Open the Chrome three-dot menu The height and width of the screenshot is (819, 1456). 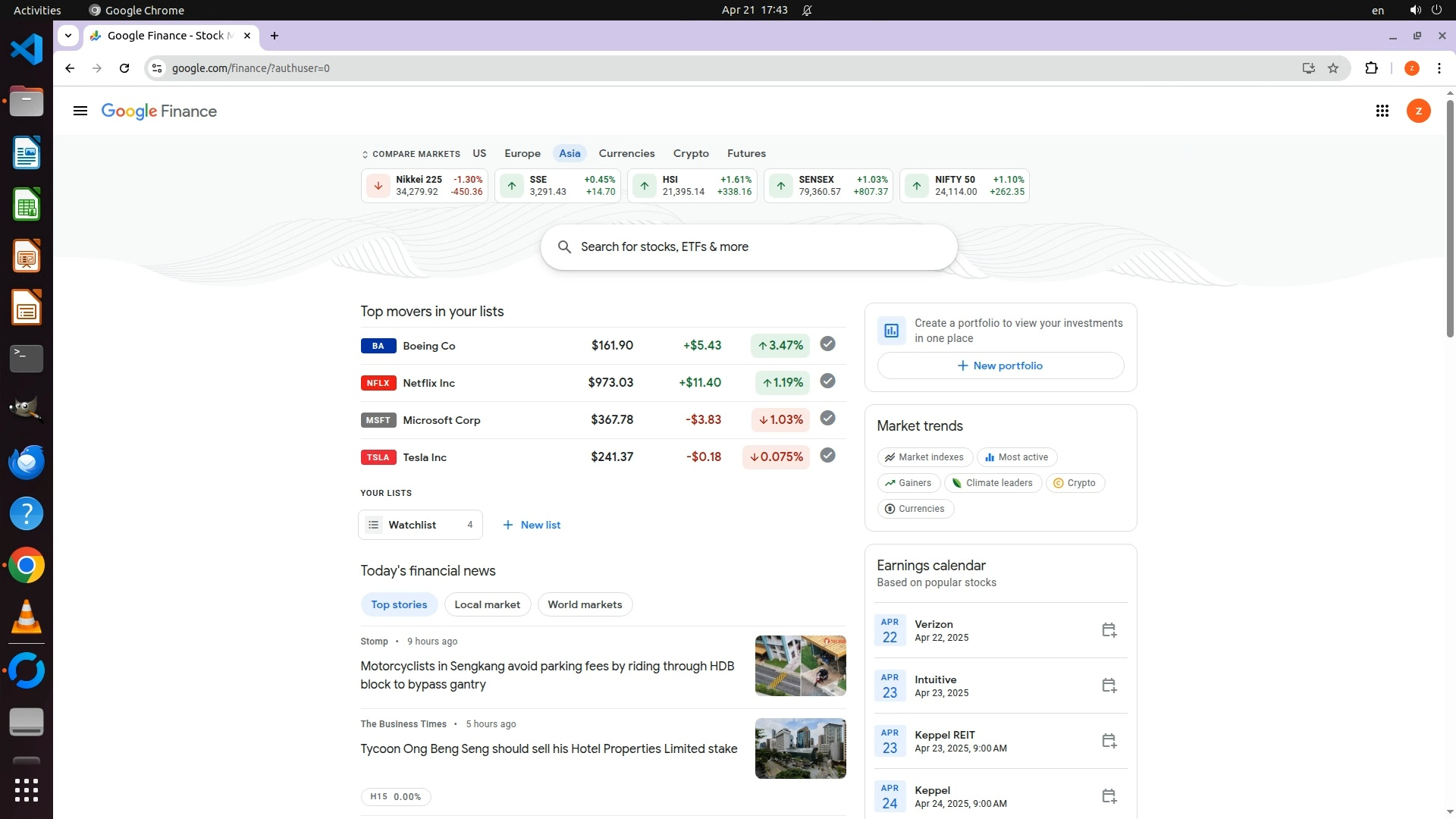coord(1439,68)
